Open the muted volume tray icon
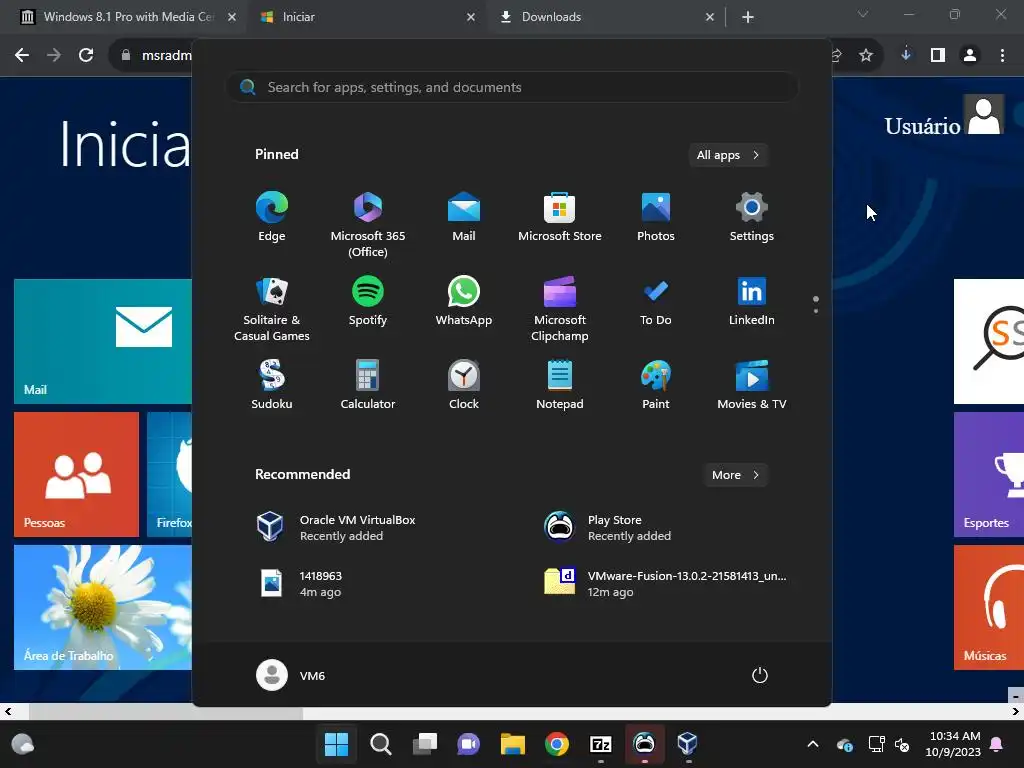The width and height of the screenshot is (1024, 768). coord(902,744)
